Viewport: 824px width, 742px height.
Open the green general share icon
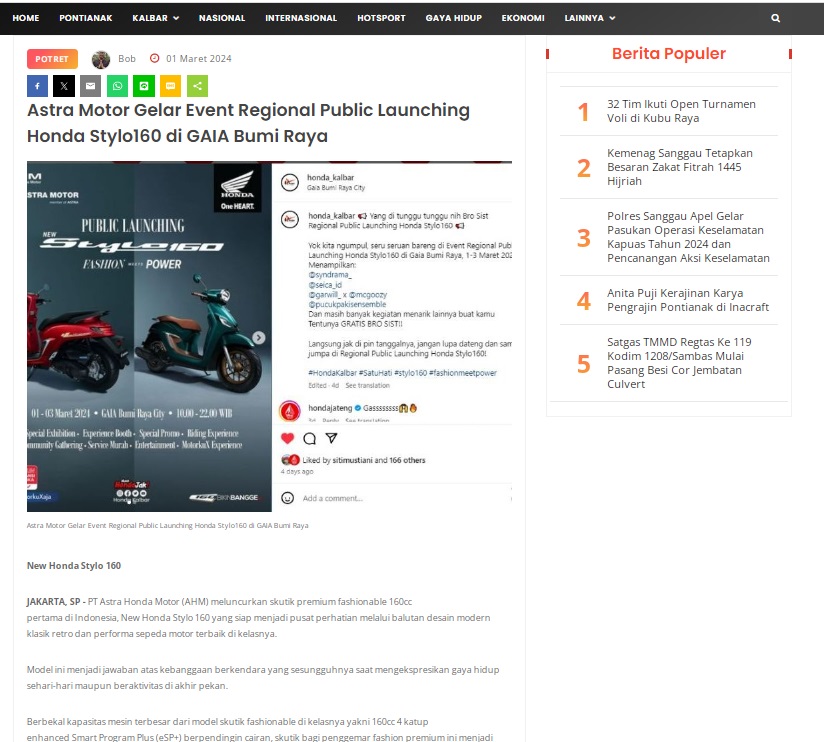(x=197, y=86)
